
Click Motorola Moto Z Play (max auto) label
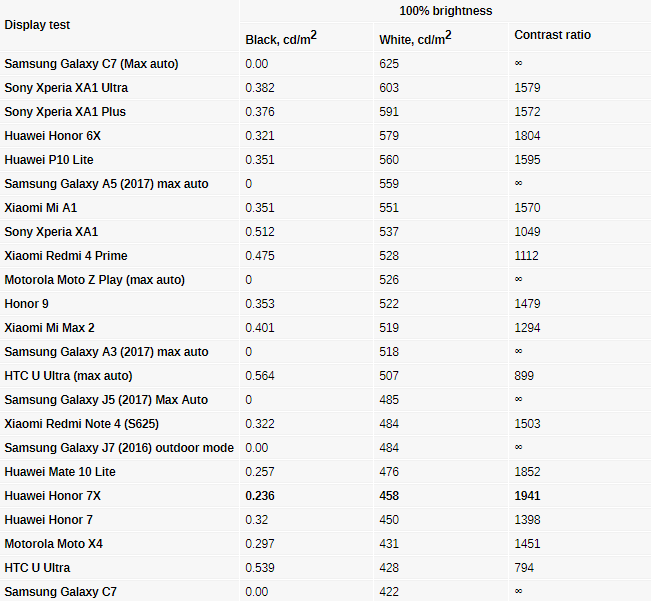94,280
